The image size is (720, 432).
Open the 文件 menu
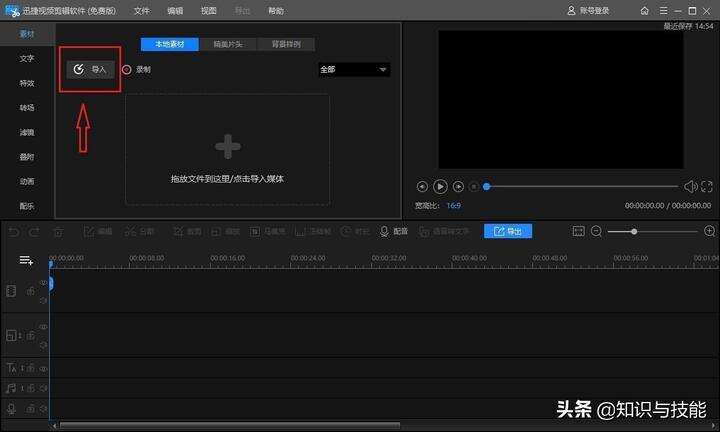pos(141,11)
